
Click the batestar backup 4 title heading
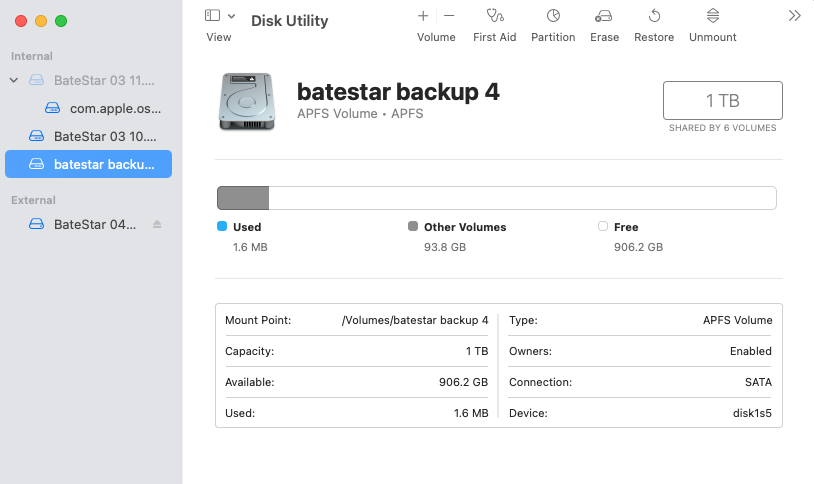tap(398, 92)
